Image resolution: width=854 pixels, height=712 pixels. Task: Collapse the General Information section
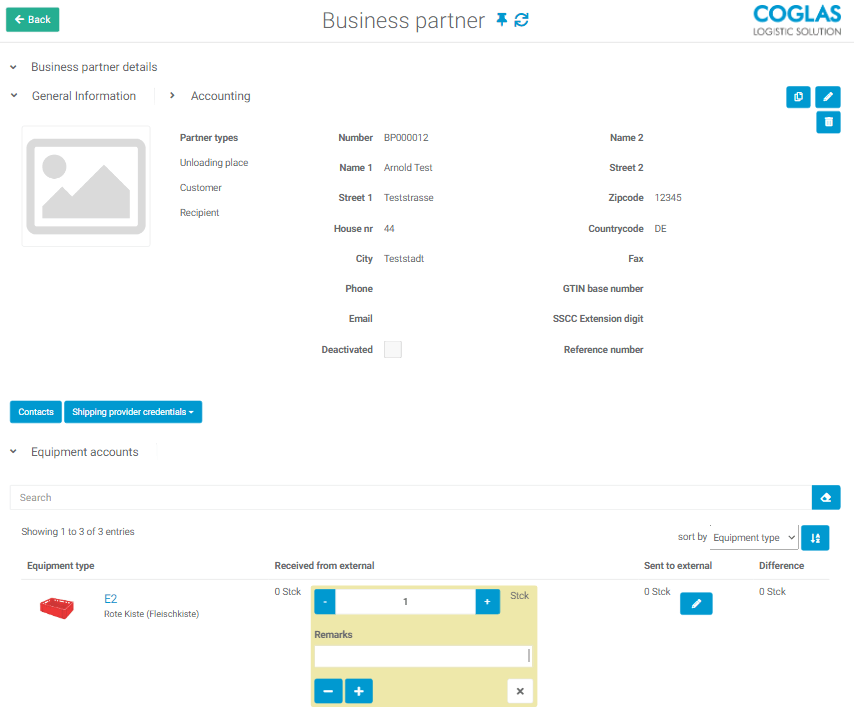(14, 96)
